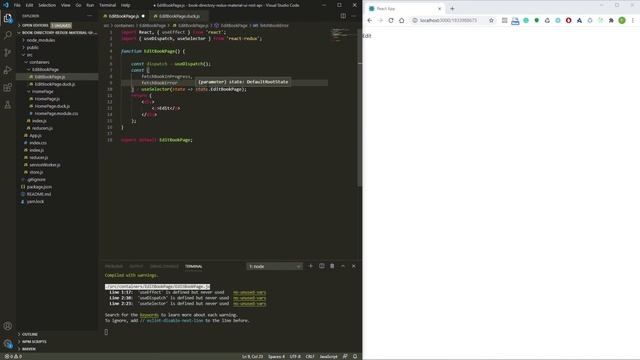Image resolution: width=640 pixels, height=360 pixels.
Task: Split the terminal panel
Action: (322, 266)
